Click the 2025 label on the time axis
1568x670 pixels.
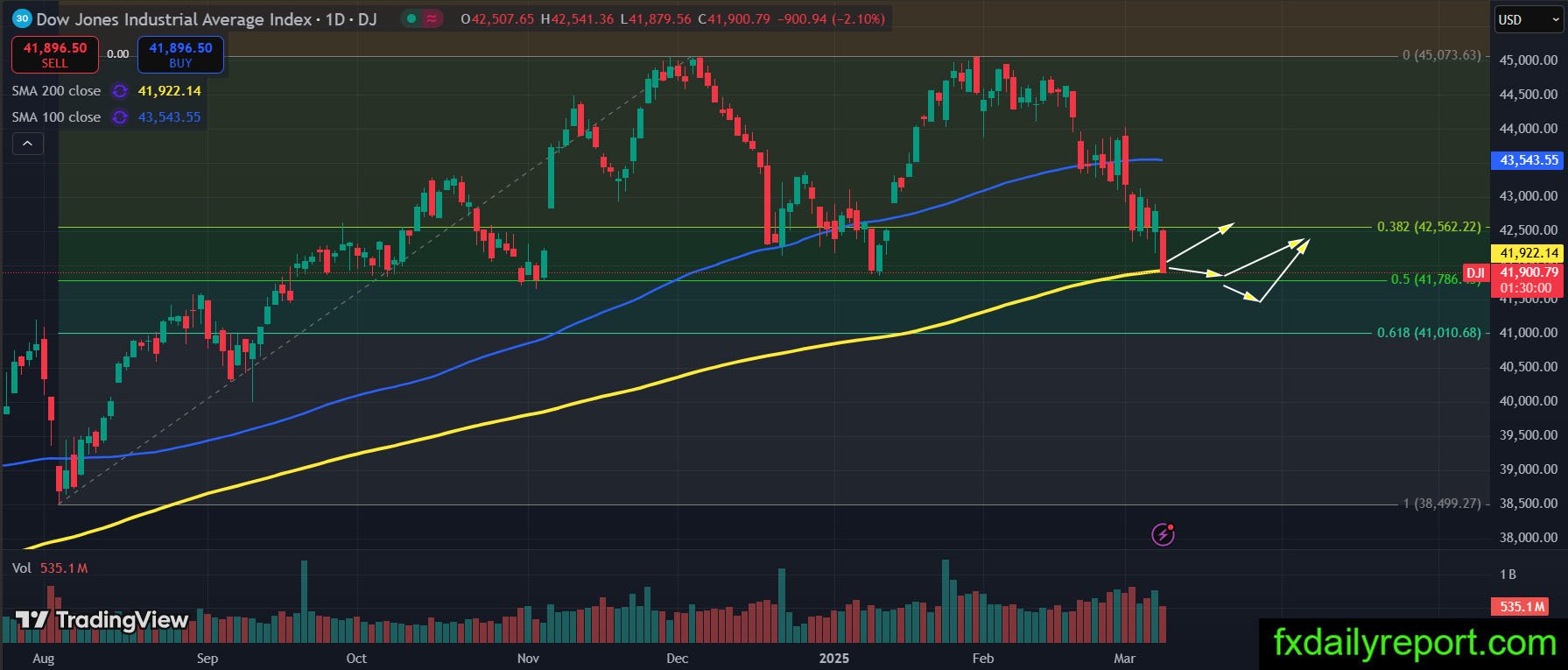tap(833, 659)
